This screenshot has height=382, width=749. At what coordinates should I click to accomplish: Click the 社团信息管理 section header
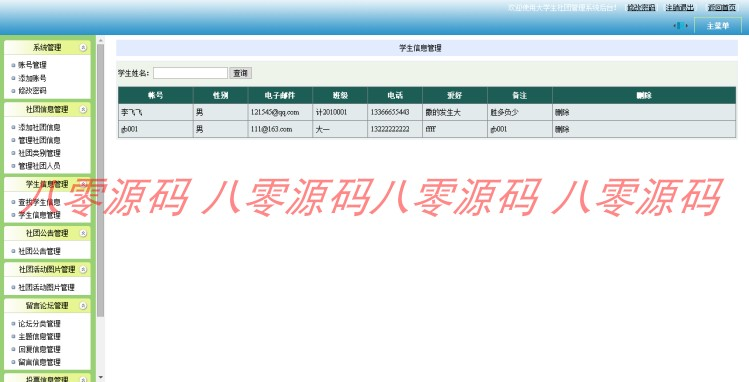click(47, 109)
